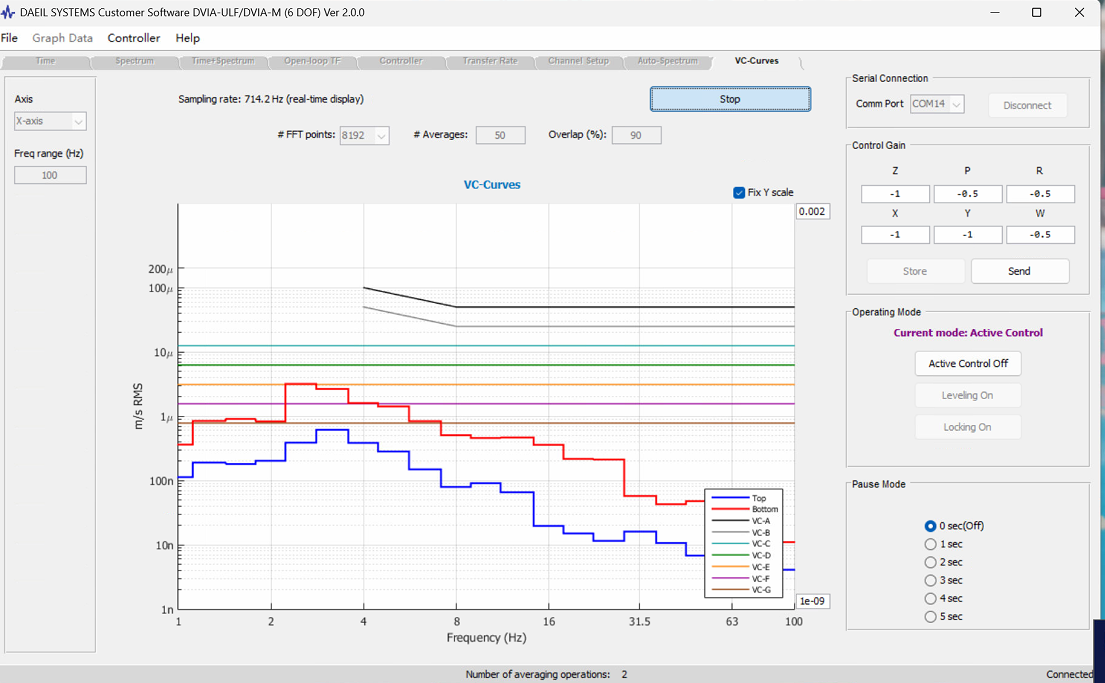Click the Y-axis lower limit 1e-09 field
1105x683 pixels.
(813, 601)
